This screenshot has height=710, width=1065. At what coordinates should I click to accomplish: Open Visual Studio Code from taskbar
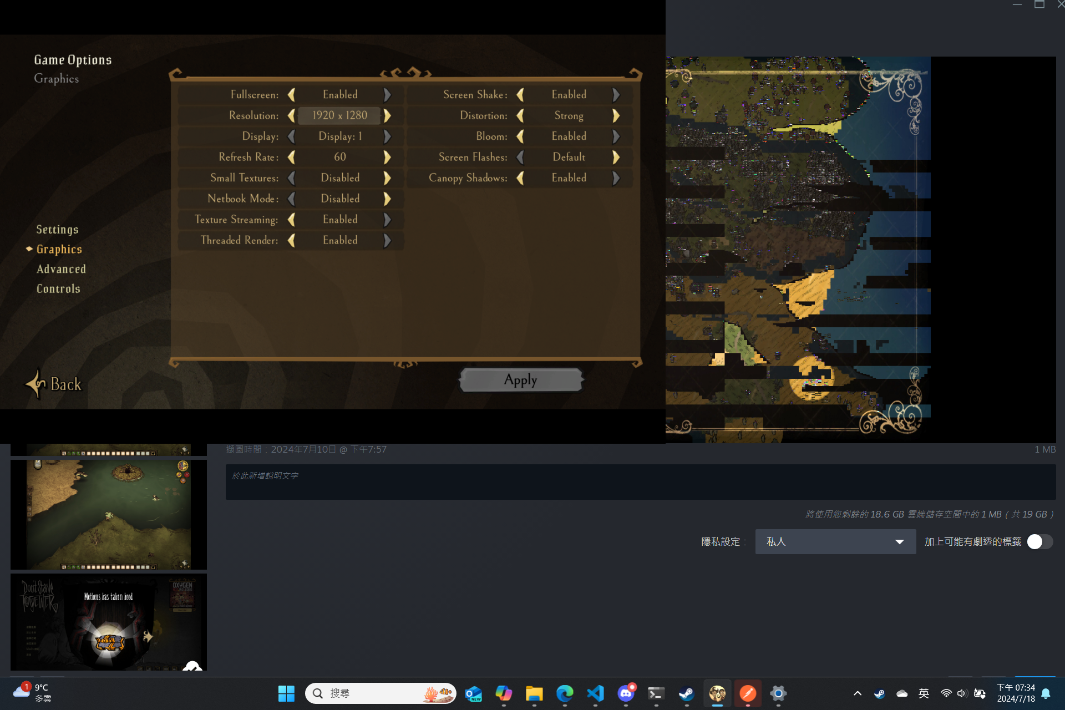coord(595,694)
